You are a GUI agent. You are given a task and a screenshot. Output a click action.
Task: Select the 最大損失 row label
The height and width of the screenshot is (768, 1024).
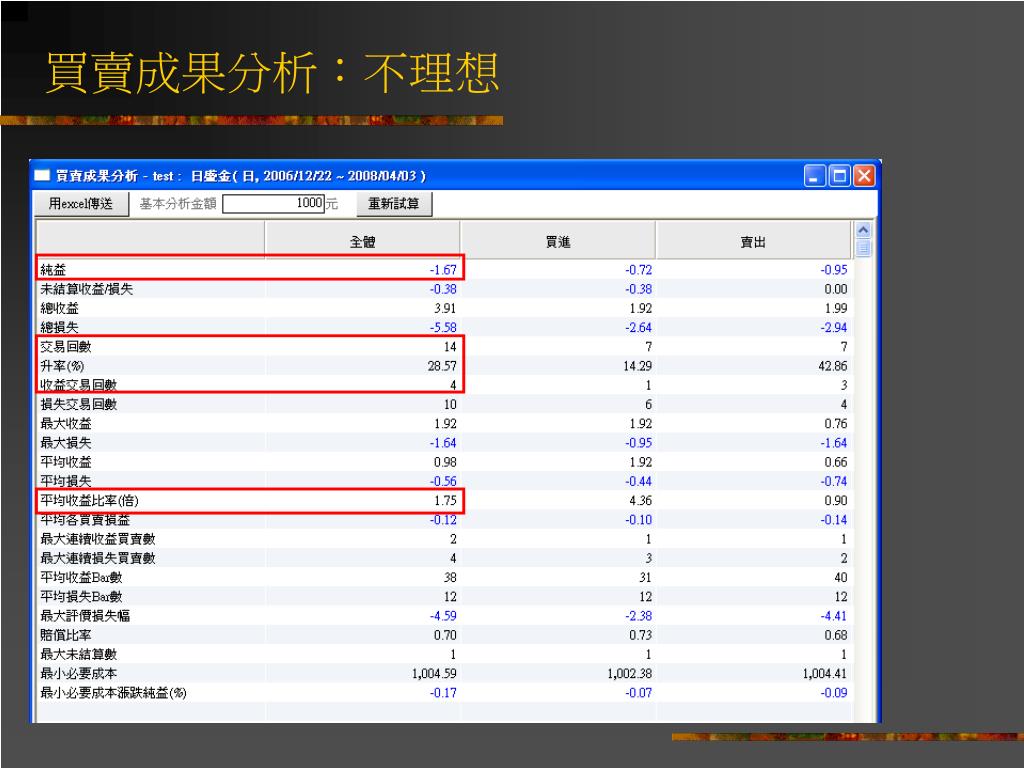pos(66,443)
